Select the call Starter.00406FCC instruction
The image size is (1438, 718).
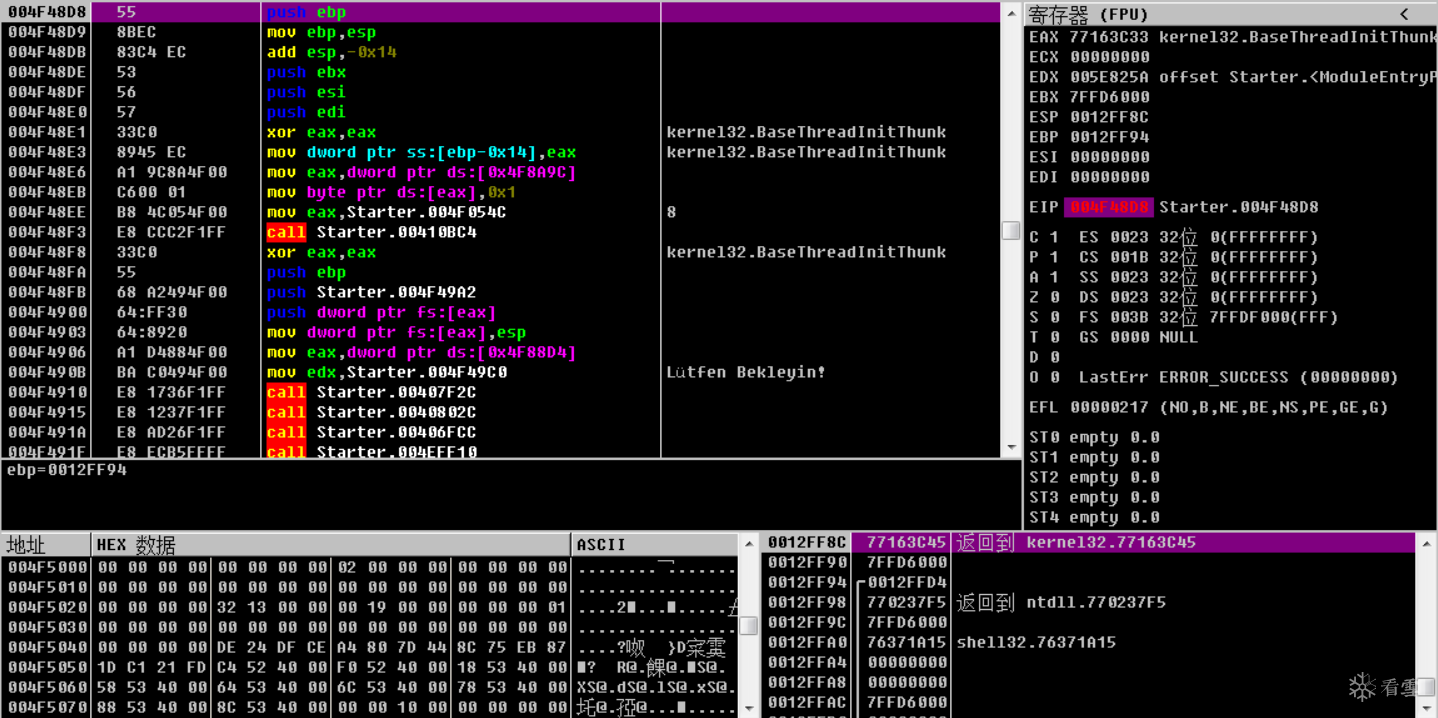coord(371,432)
